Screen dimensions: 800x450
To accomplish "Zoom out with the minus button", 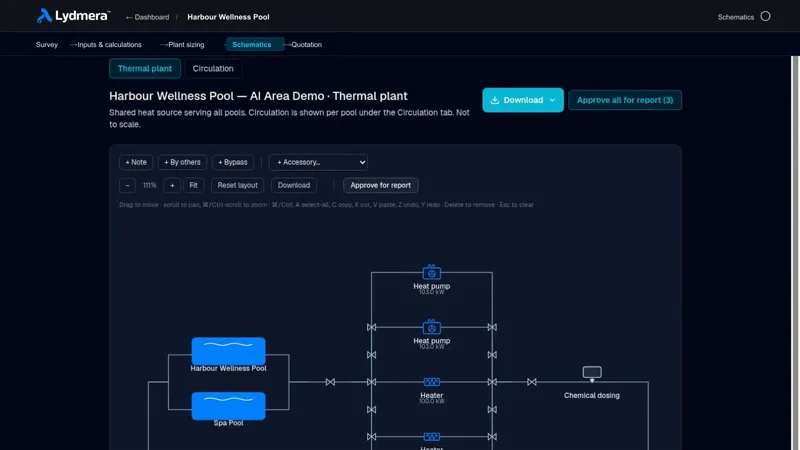I will click(128, 185).
